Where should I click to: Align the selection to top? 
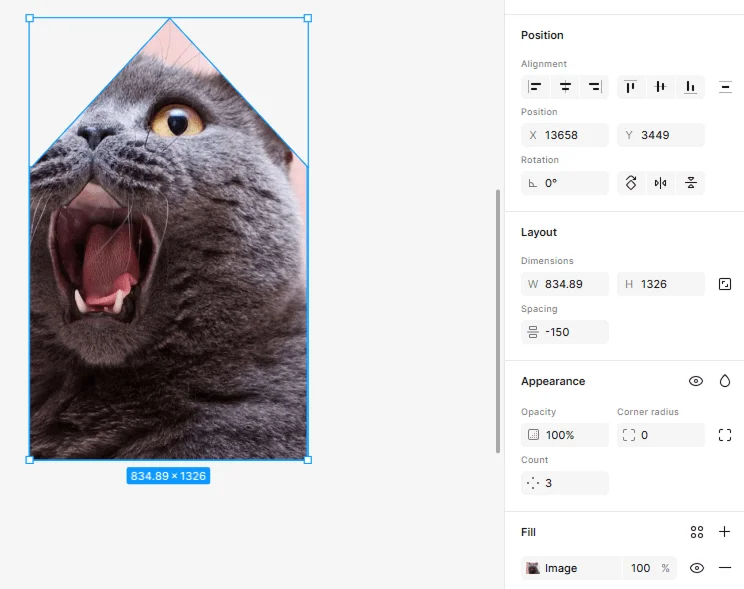point(630,87)
